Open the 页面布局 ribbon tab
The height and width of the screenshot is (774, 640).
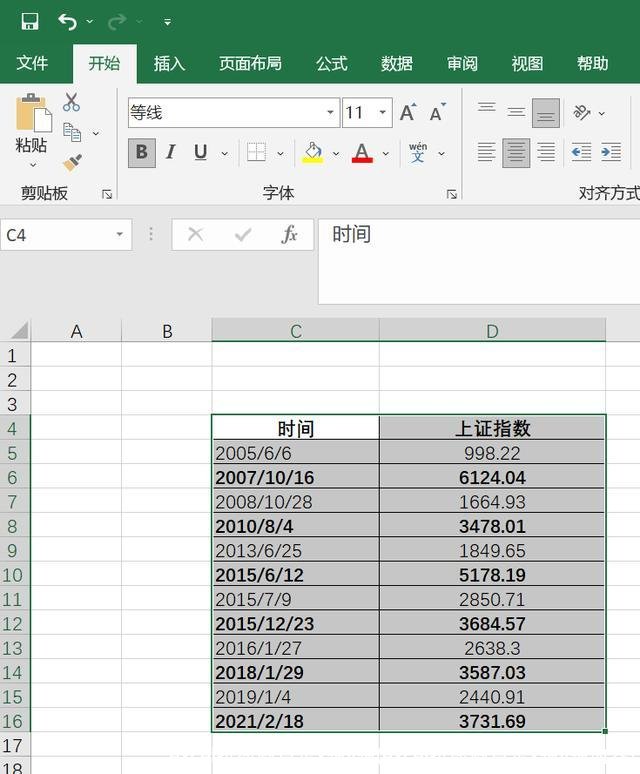(x=251, y=63)
